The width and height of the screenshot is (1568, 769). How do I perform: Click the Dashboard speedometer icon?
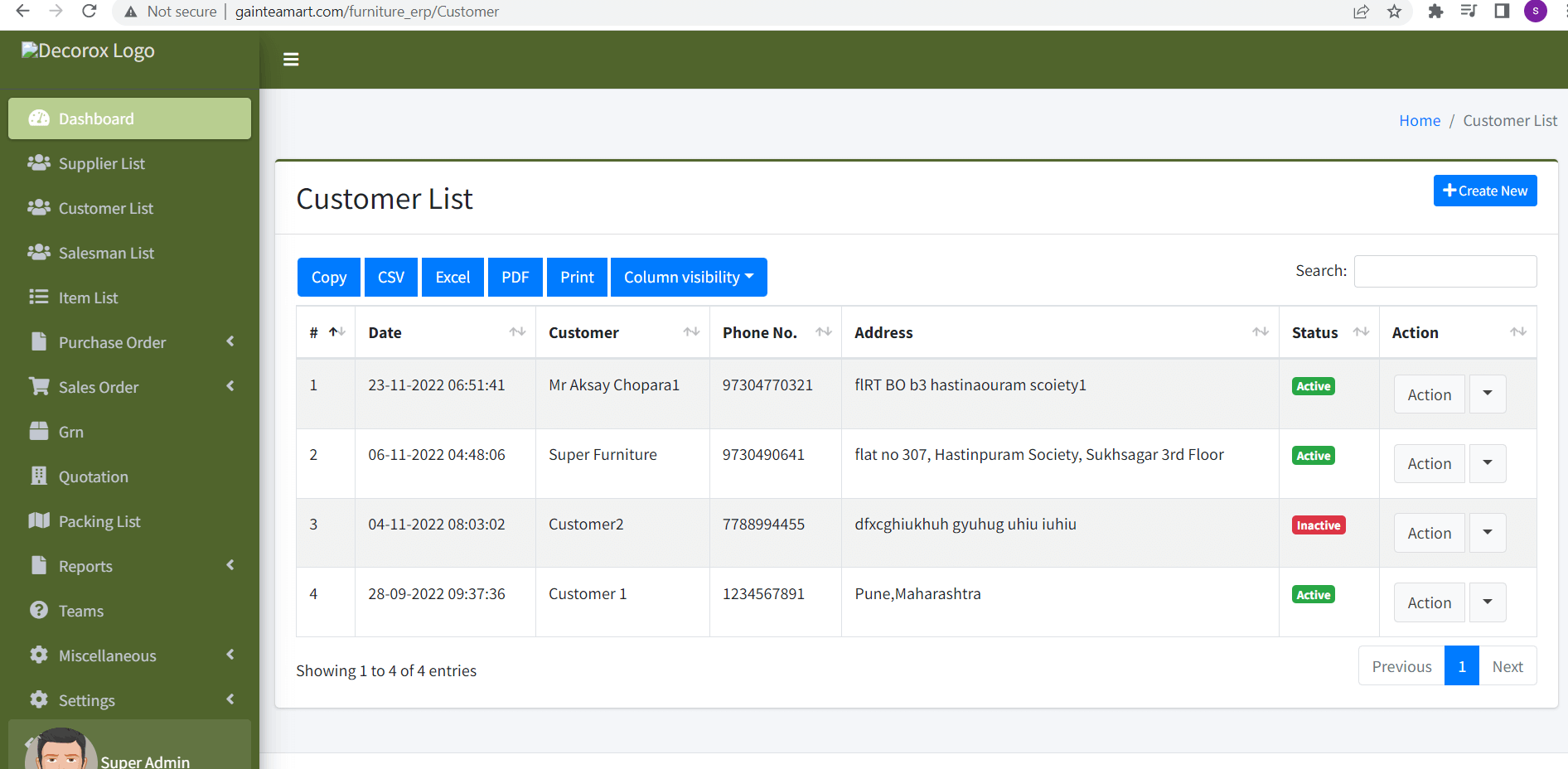[x=39, y=118]
